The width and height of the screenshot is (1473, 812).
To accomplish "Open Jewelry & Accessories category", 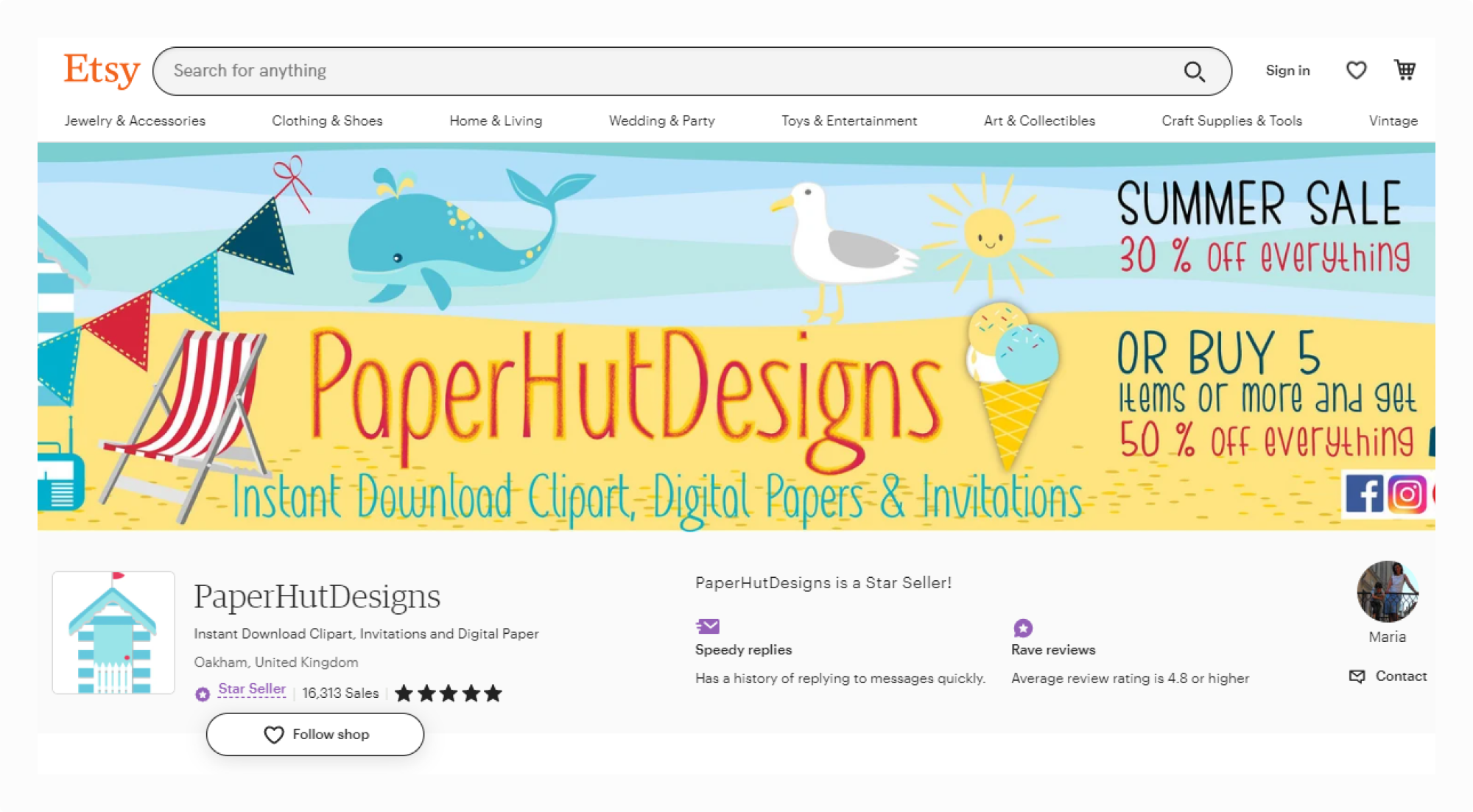I will (135, 121).
